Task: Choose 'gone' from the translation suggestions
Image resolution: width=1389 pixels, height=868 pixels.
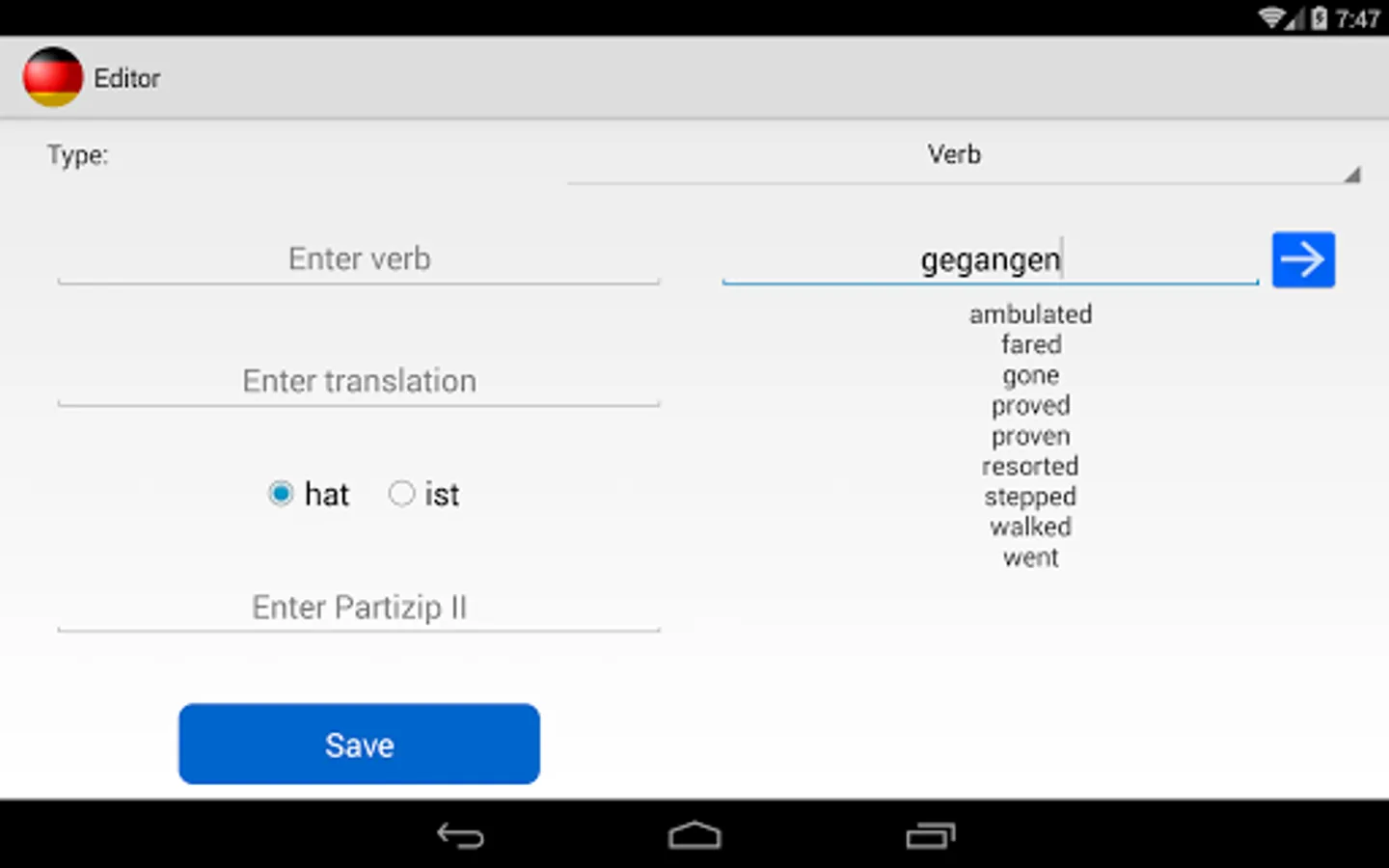Action: point(1030,375)
